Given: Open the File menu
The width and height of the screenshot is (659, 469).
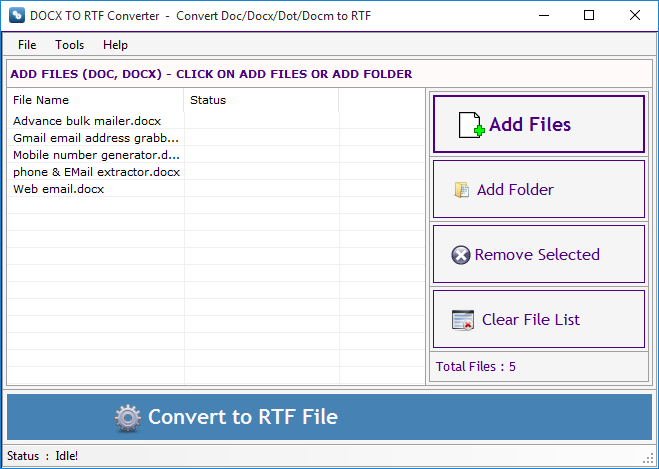Looking at the screenshot, I should (27, 45).
